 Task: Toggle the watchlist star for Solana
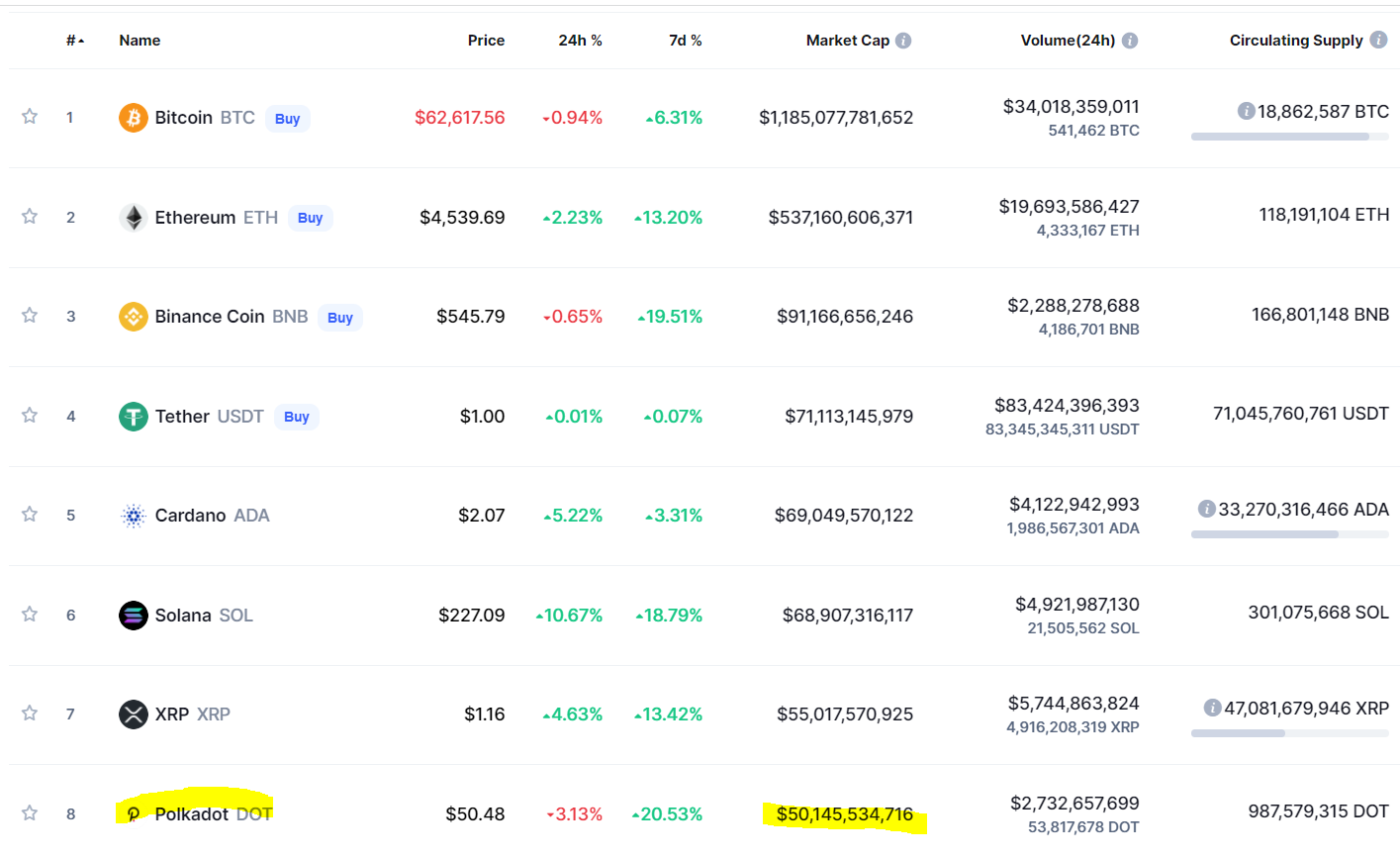[x=30, y=615]
